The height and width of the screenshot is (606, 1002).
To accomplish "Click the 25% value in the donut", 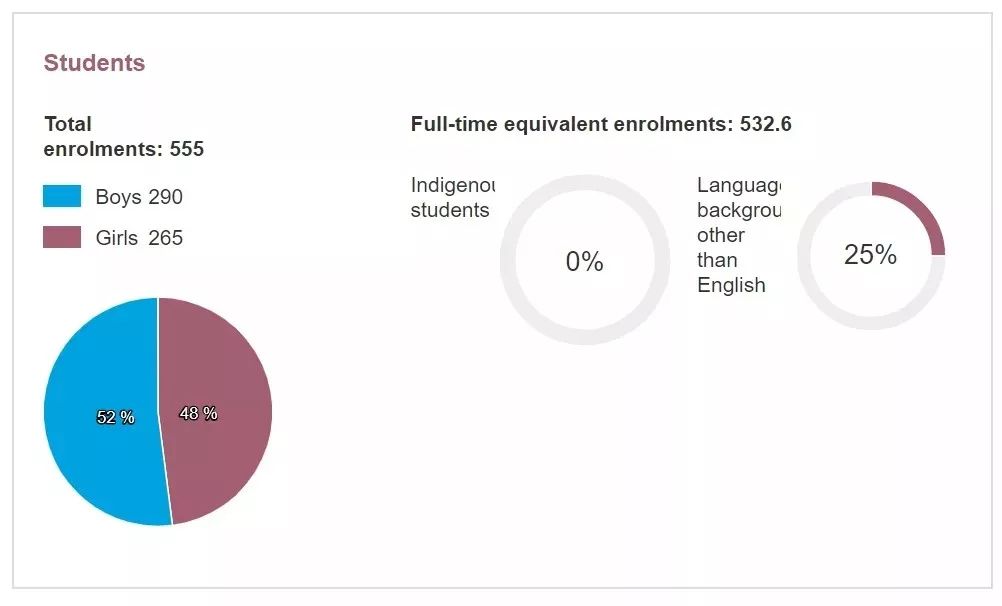I will pyautogui.click(x=870, y=254).
